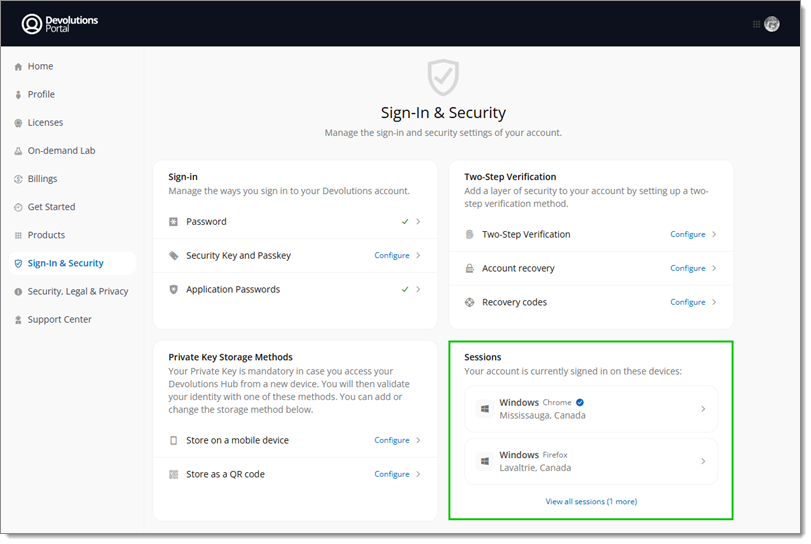Configure Security Key and Passkey
This screenshot has width=811, height=544.
click(392, 256)
